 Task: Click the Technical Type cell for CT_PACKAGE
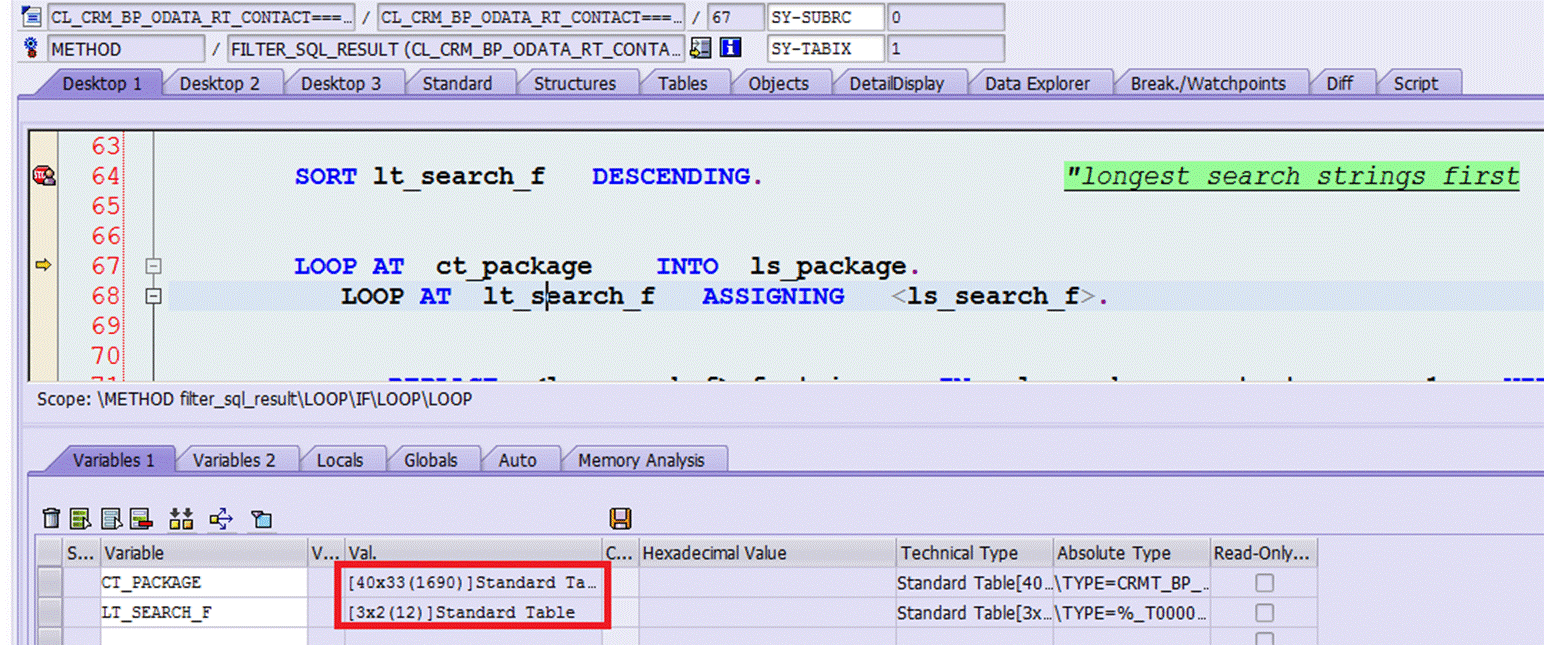pyautogui.click(x=975, y=582)
